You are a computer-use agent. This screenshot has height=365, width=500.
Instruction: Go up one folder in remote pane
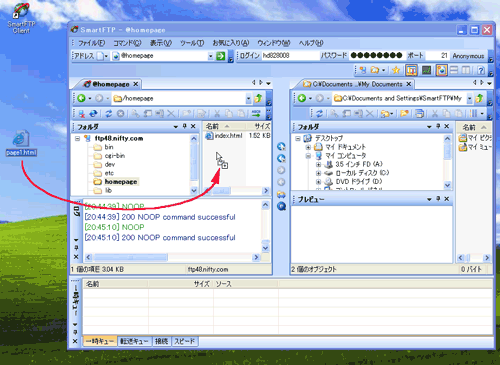258,98
